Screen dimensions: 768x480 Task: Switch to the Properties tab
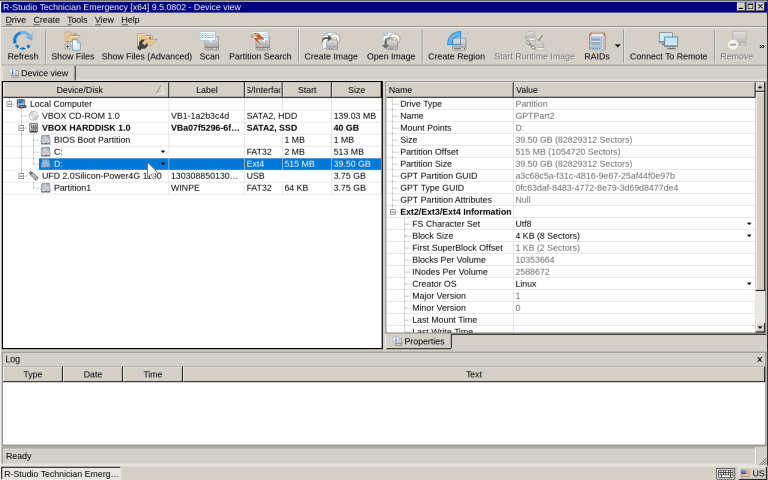[x=418, y=341]
